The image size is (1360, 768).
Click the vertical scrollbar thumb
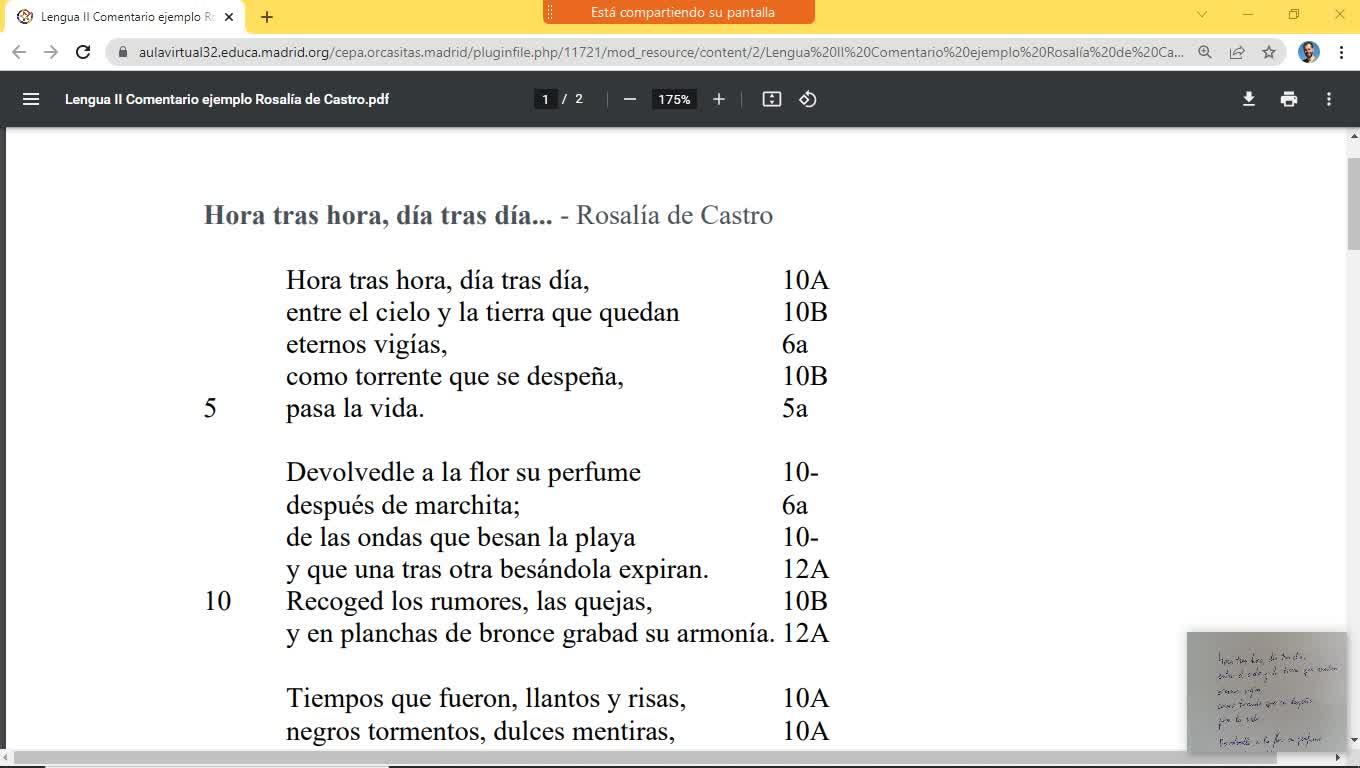(x=1353, y=203)
